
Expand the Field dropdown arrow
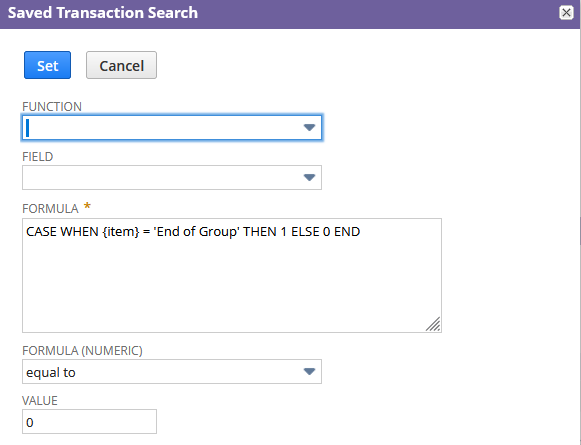click(309, 177)
